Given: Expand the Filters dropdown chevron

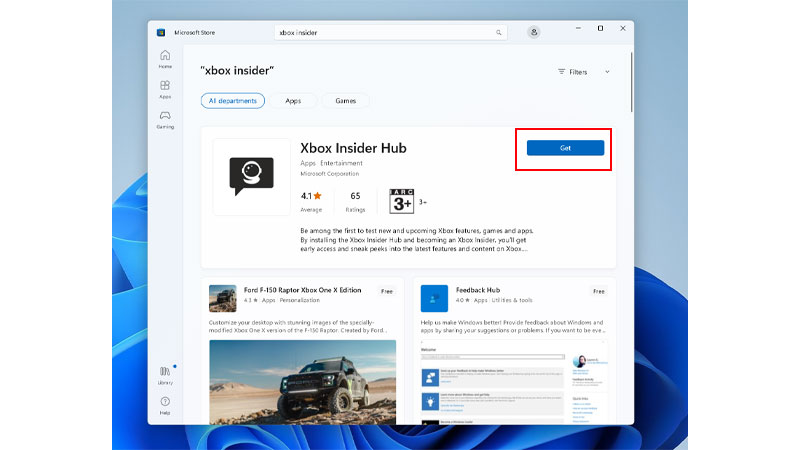Looking at the screenshot, I should tap(607, 72).
